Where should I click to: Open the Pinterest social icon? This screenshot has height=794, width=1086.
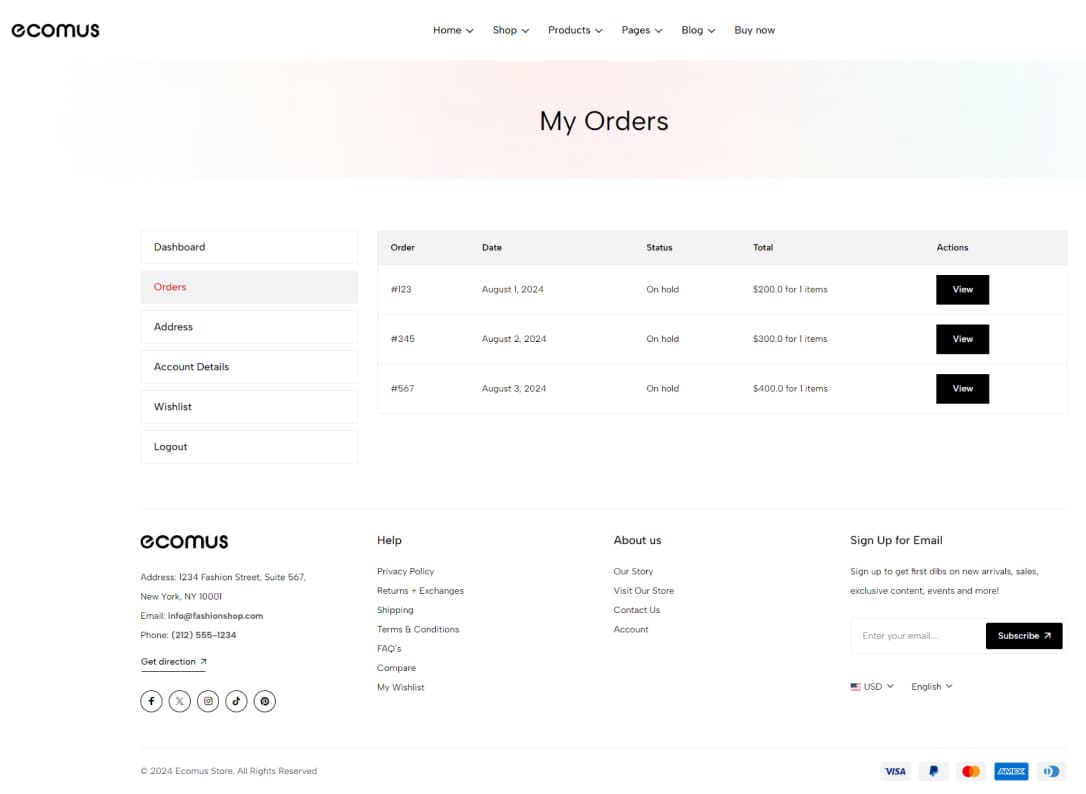point(265,701)
